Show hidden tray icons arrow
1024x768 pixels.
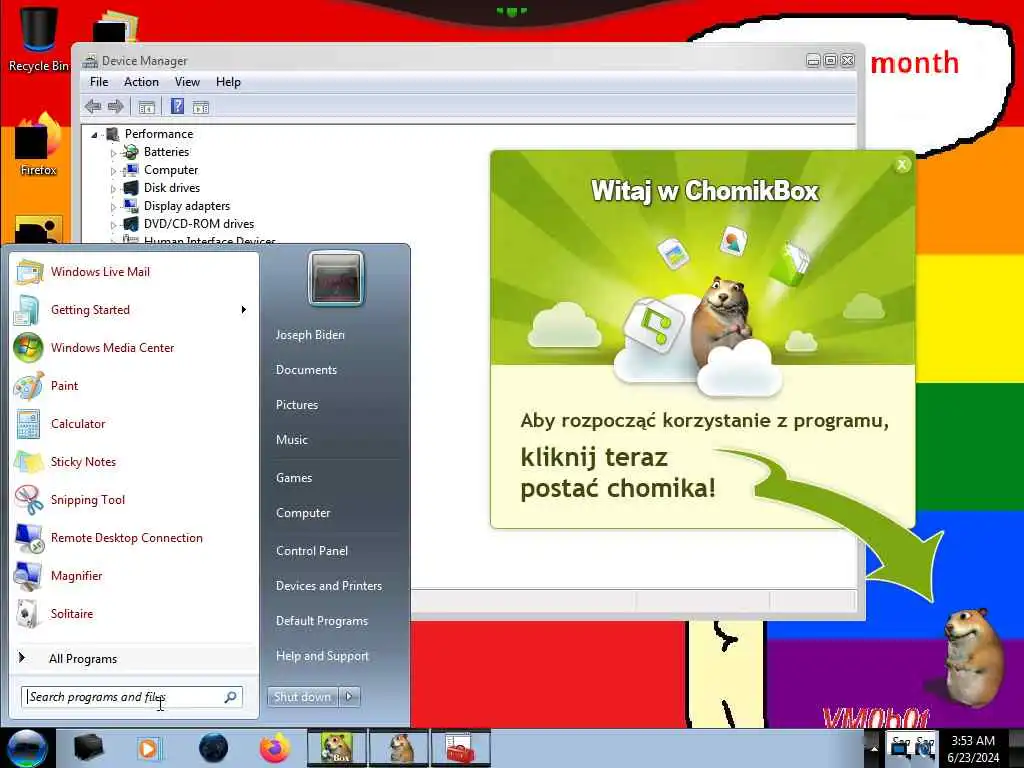pos(874,748)
